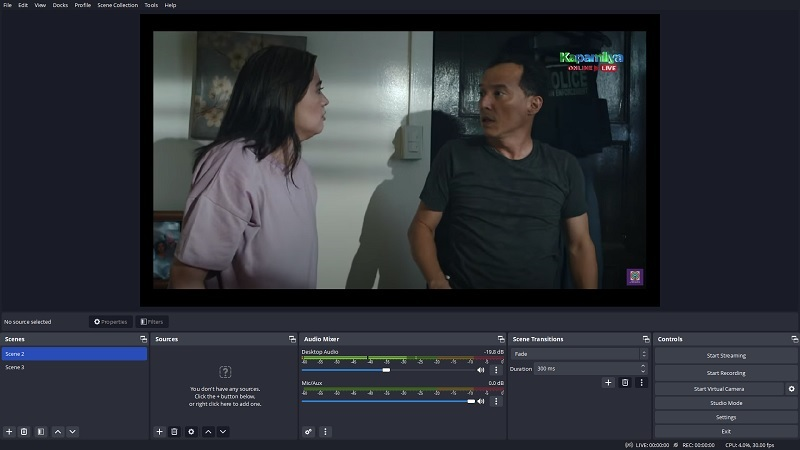Screen dimensions: 800x450
Task: Move the scene down with the Scenes arrow
Action: pyautogui.click(x=72, y=432)
